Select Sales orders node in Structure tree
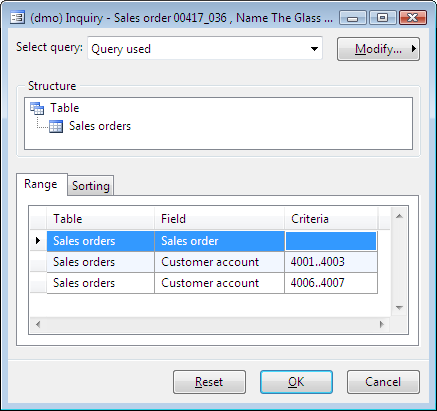The image size is (437, 411). [x=100, y=126]
